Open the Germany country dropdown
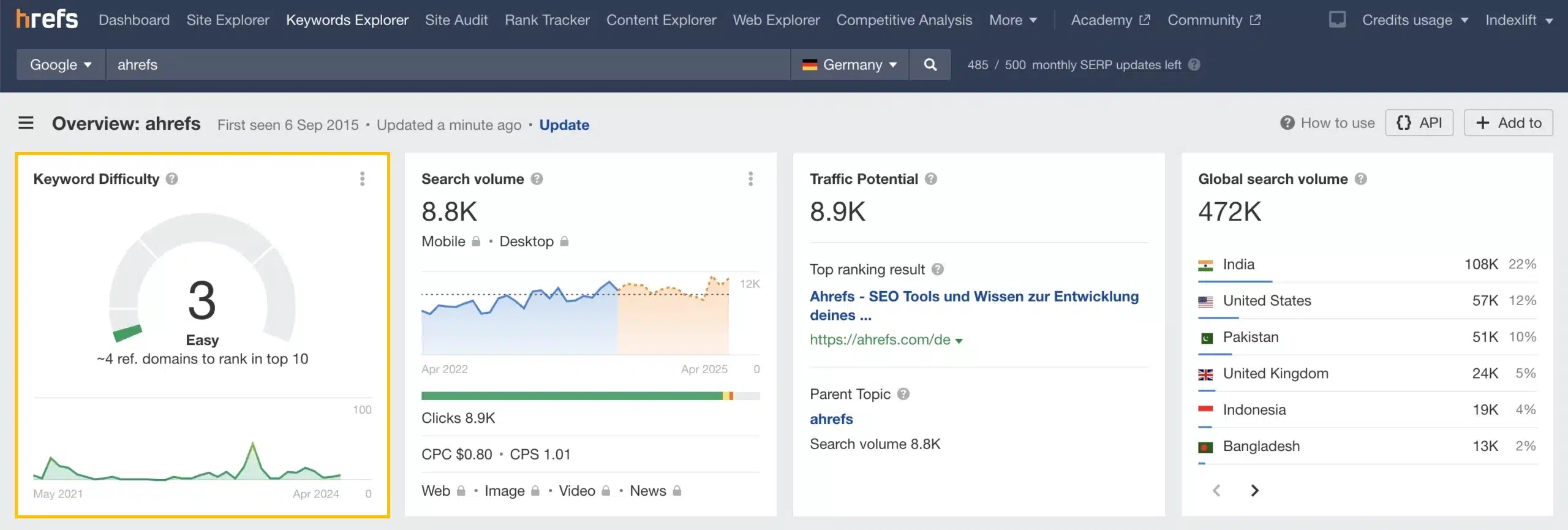 click(x=850, y=64)
